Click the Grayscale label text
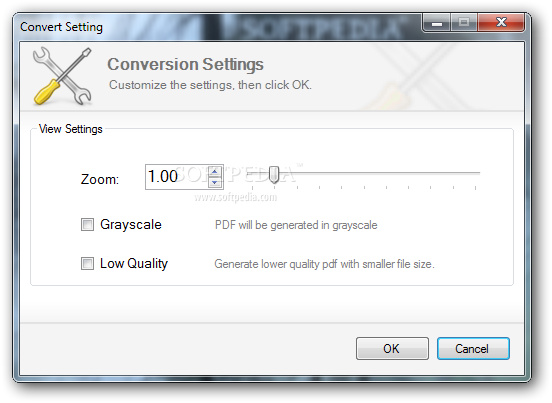Image resolution: width=552 pixels, height=403 pixels. (131, 225)
